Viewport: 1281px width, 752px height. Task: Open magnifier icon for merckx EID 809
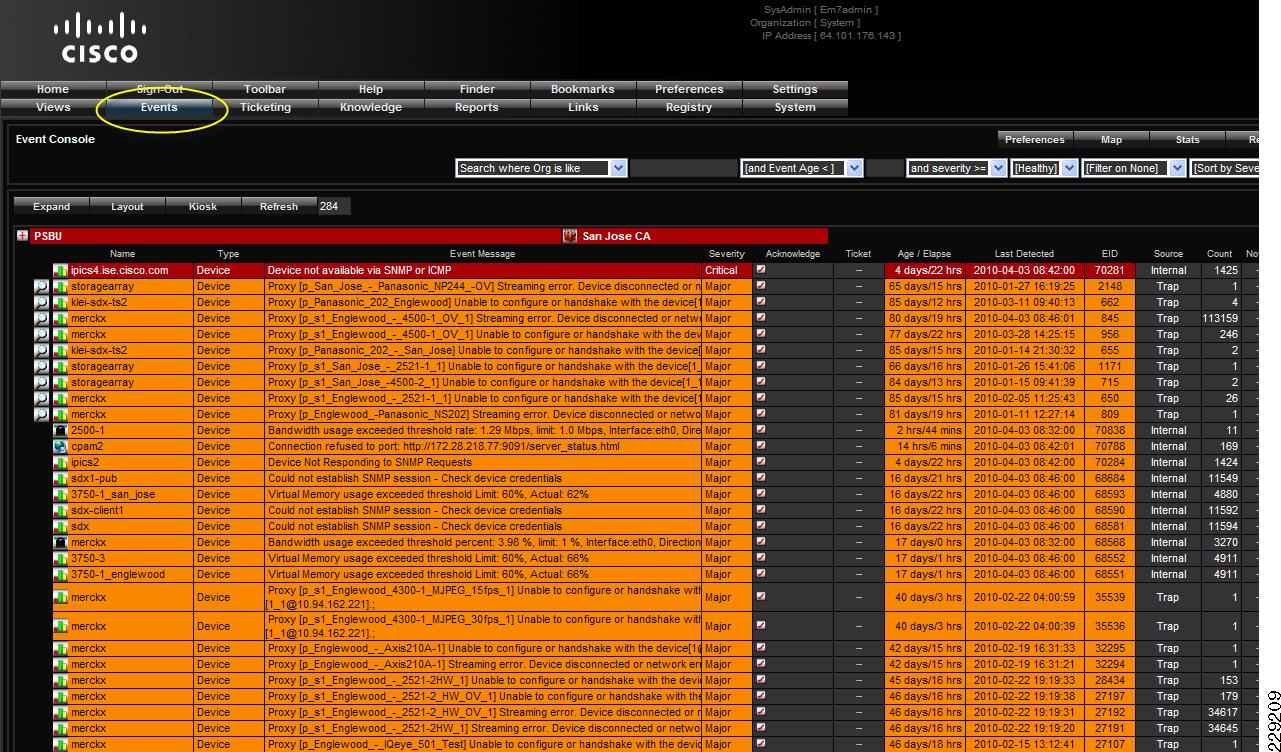pos(41,414)
